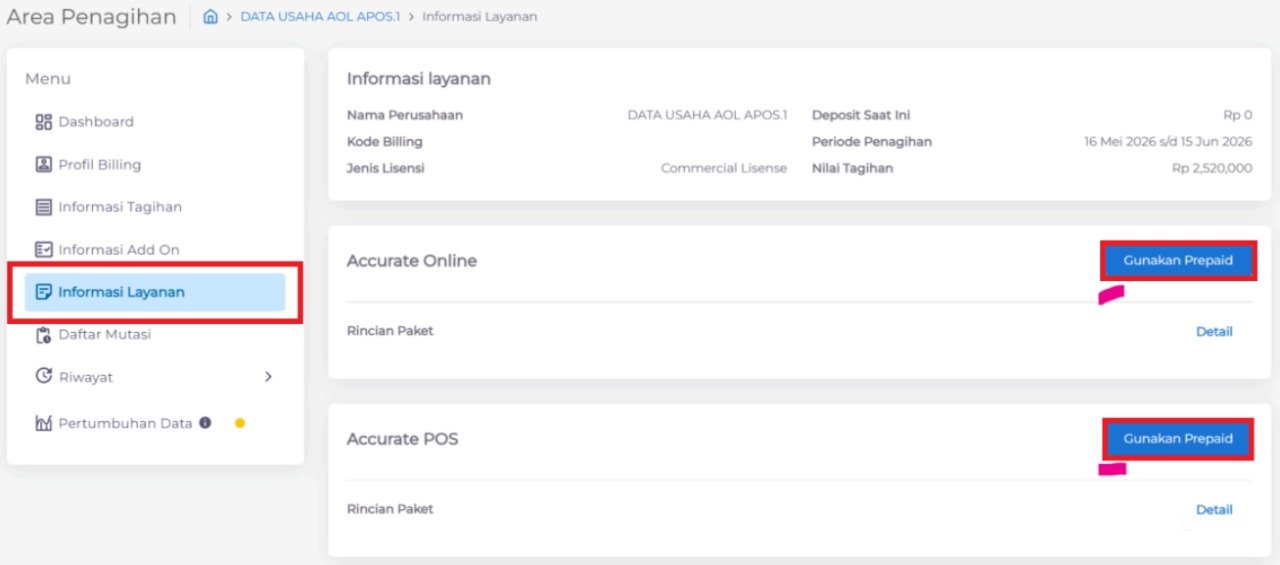Click the Area Penagihan page title
Viewport: 1280px width, 565px height.
pyautogui.click(x=91, y=17)
